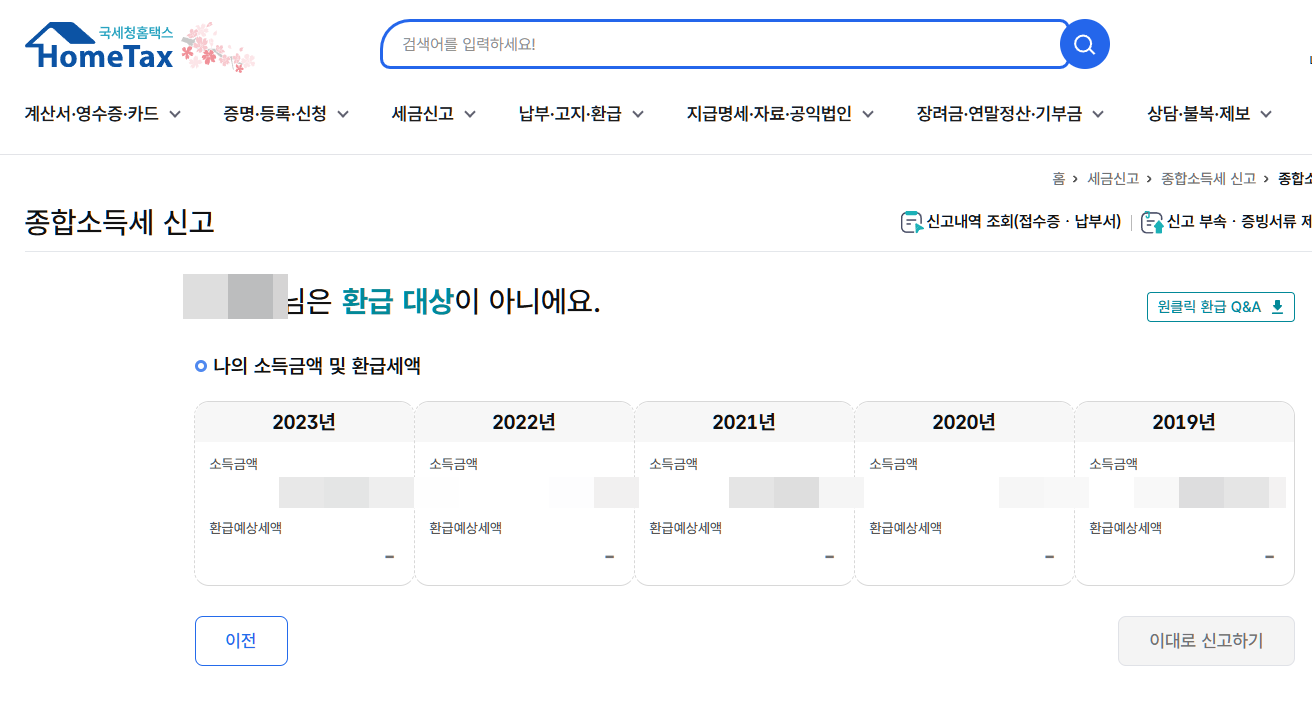This screenshot has width=1312, height=702.
Task: Expand the 장려금·연말정산·기부금 dropdown
Action: coord(1009,114)
